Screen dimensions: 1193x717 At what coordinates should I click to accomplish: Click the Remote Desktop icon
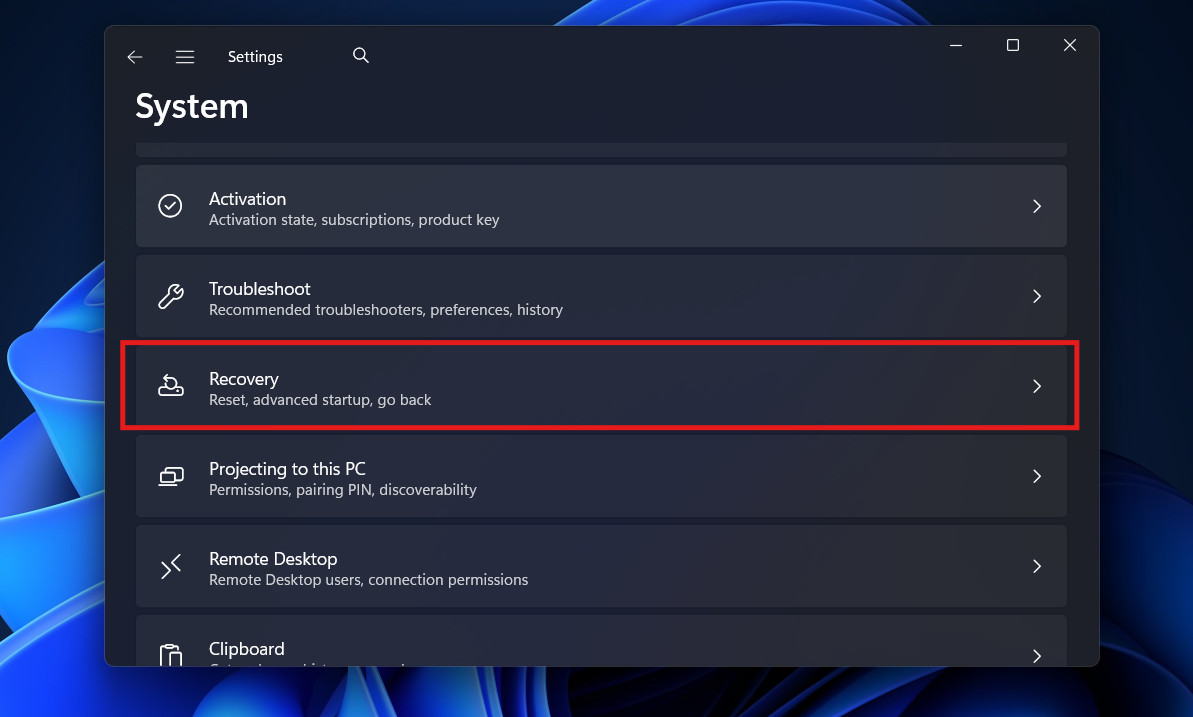point(170,566)
